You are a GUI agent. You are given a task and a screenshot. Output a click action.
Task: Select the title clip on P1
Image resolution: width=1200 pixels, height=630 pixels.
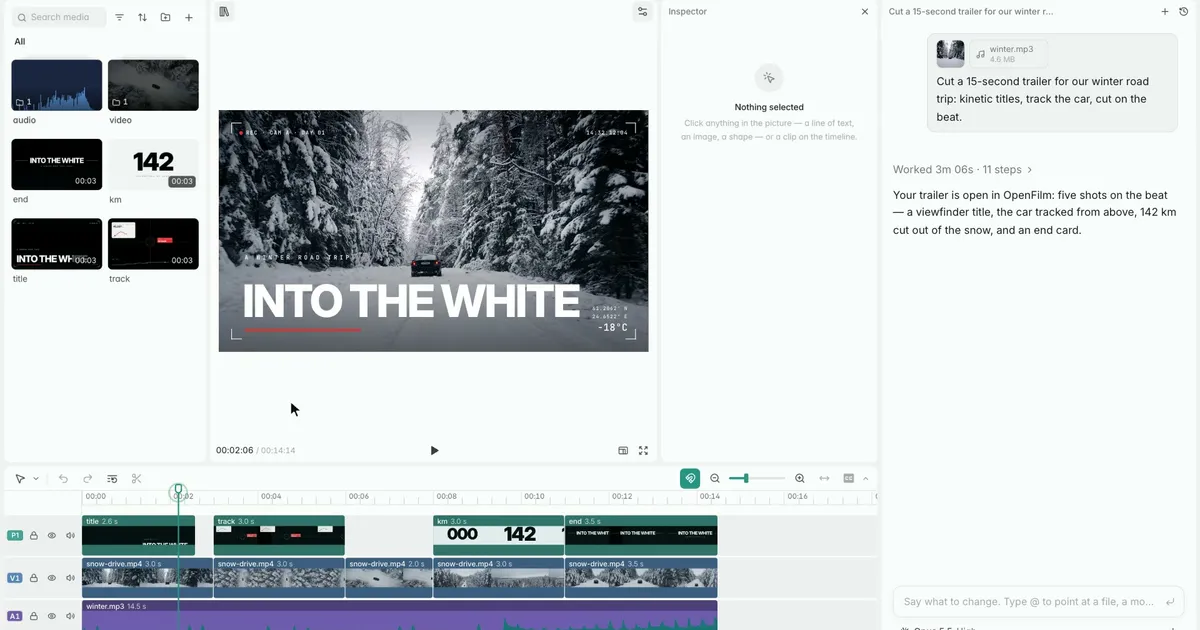[138, 535]
